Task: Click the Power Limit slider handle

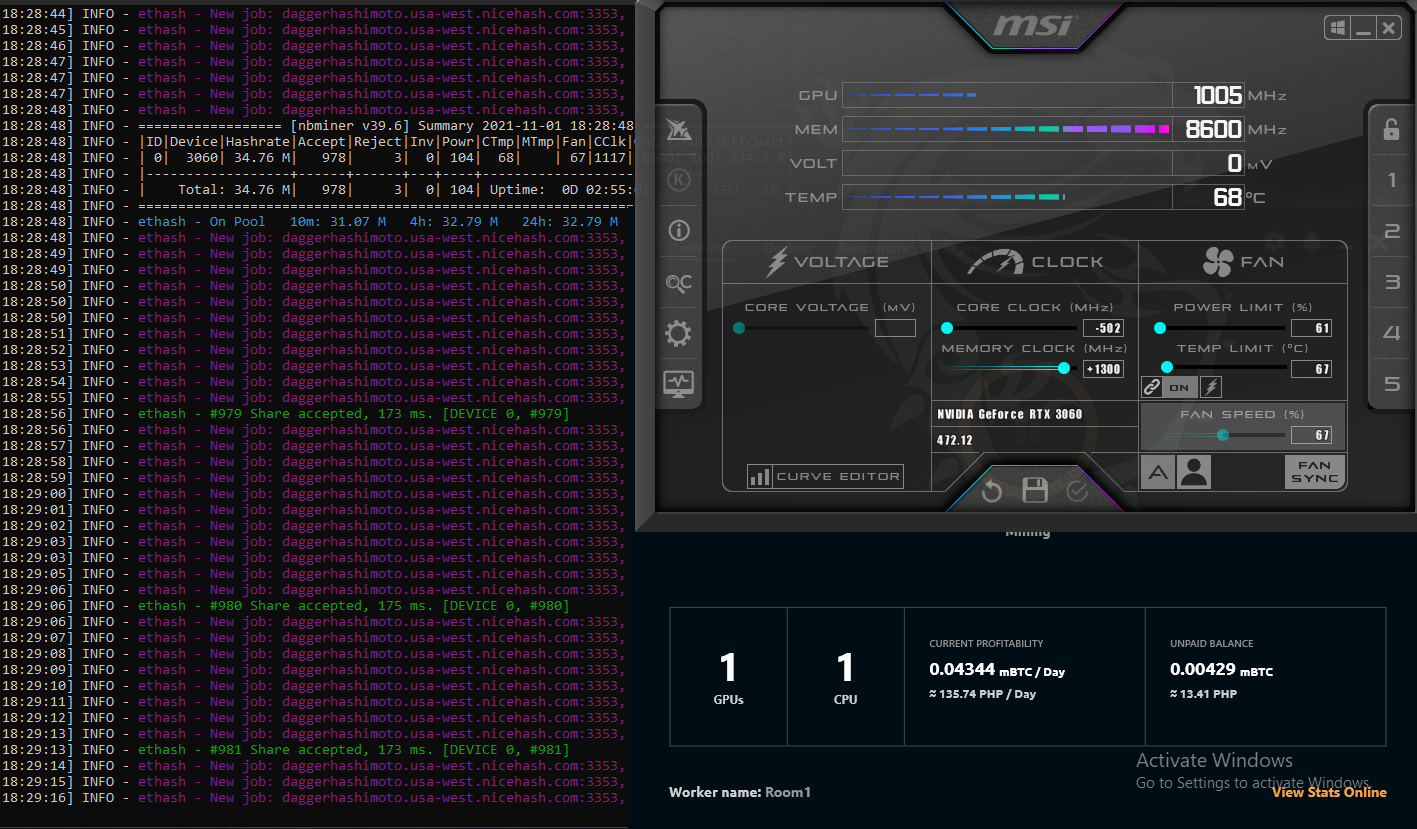Action: [x=1160, y=328]
